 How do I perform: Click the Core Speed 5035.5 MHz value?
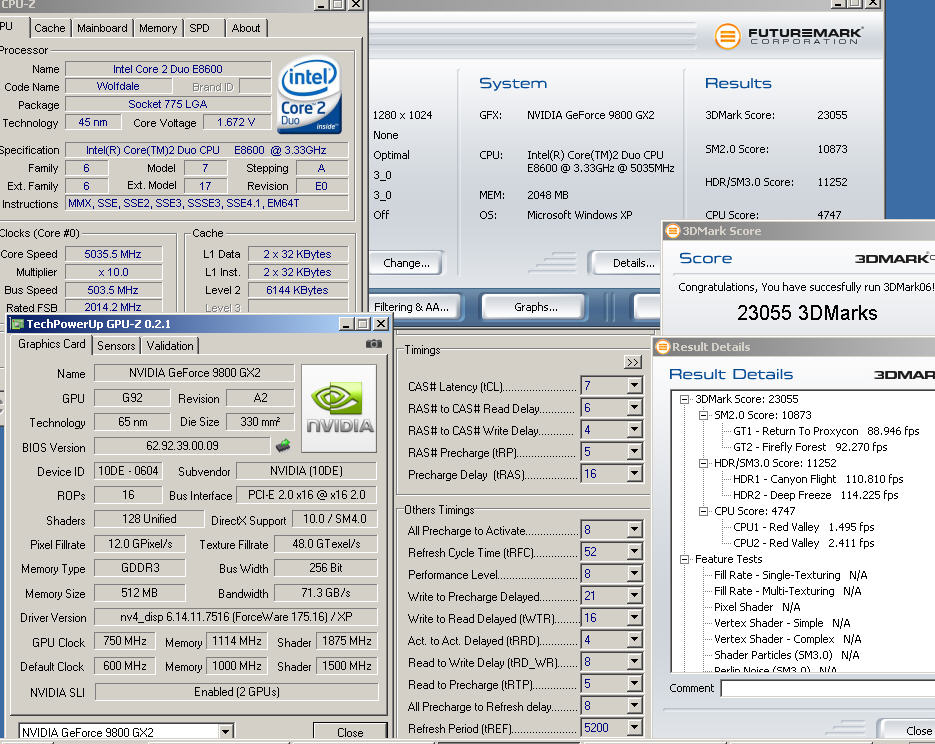[x=113, y=254]
